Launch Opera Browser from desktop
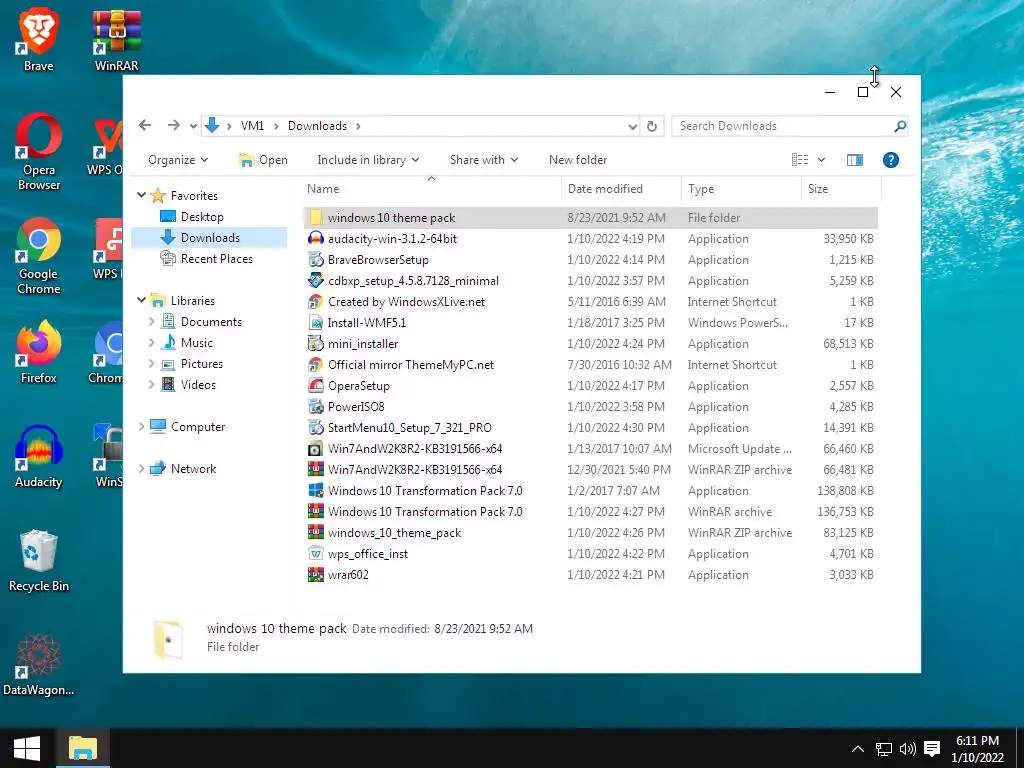 pos(39,152)
